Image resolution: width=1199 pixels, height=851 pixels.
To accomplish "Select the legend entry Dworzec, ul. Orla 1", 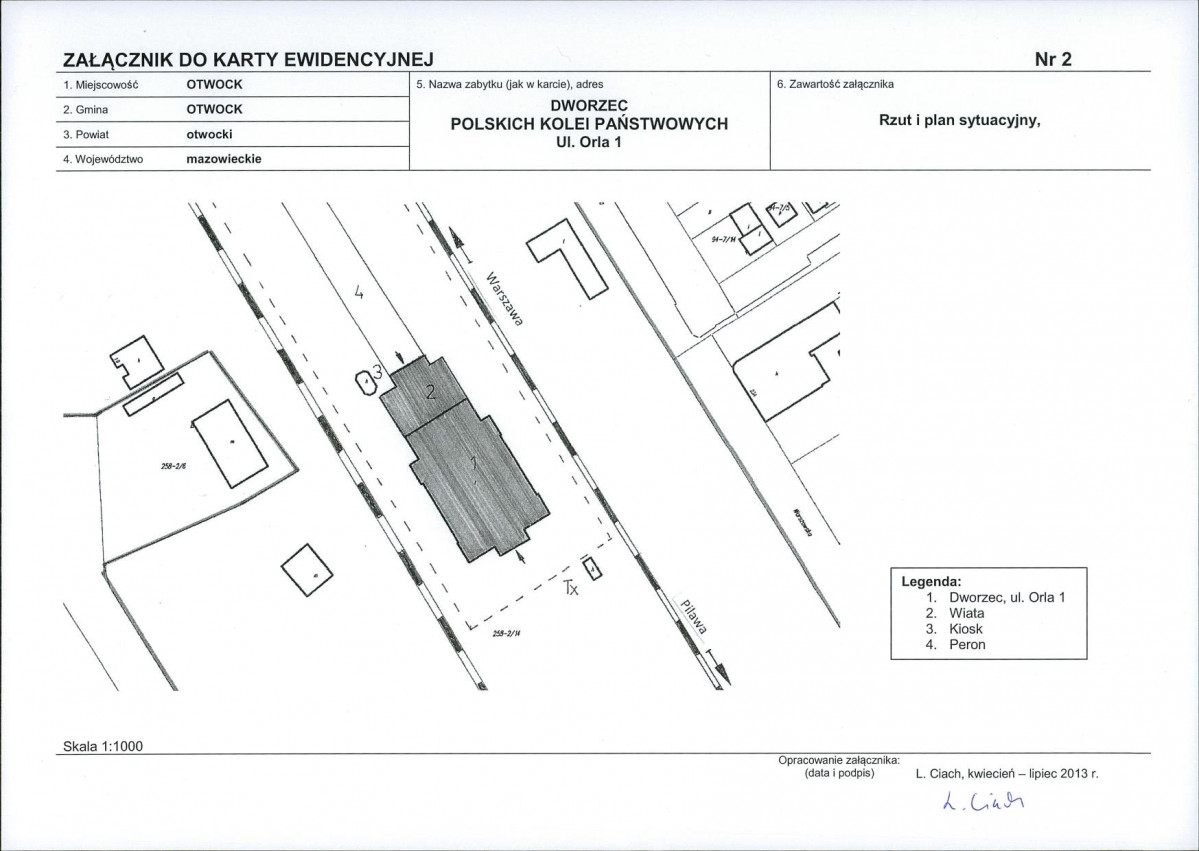I will pos(1006,597).
